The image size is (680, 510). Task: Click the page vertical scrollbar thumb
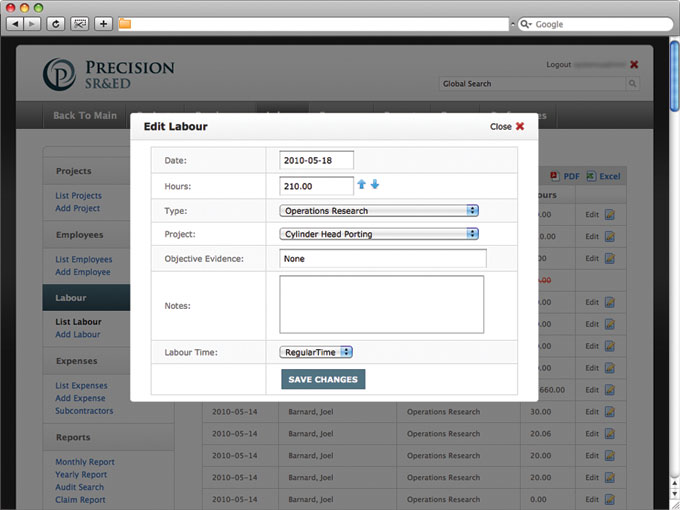pos(674,76)
